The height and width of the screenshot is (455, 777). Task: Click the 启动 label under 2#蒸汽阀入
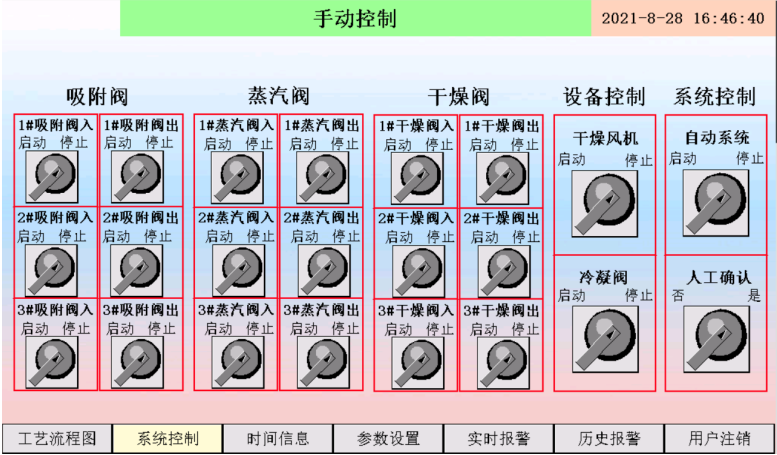pyautogui.click(x=219, y=236)
